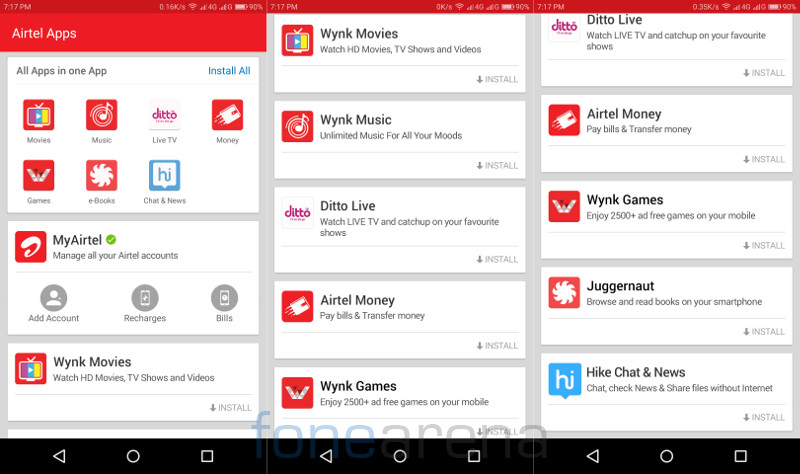
Task: Tap the Airtel Apps header title
Action: click(x=44, y=34)
